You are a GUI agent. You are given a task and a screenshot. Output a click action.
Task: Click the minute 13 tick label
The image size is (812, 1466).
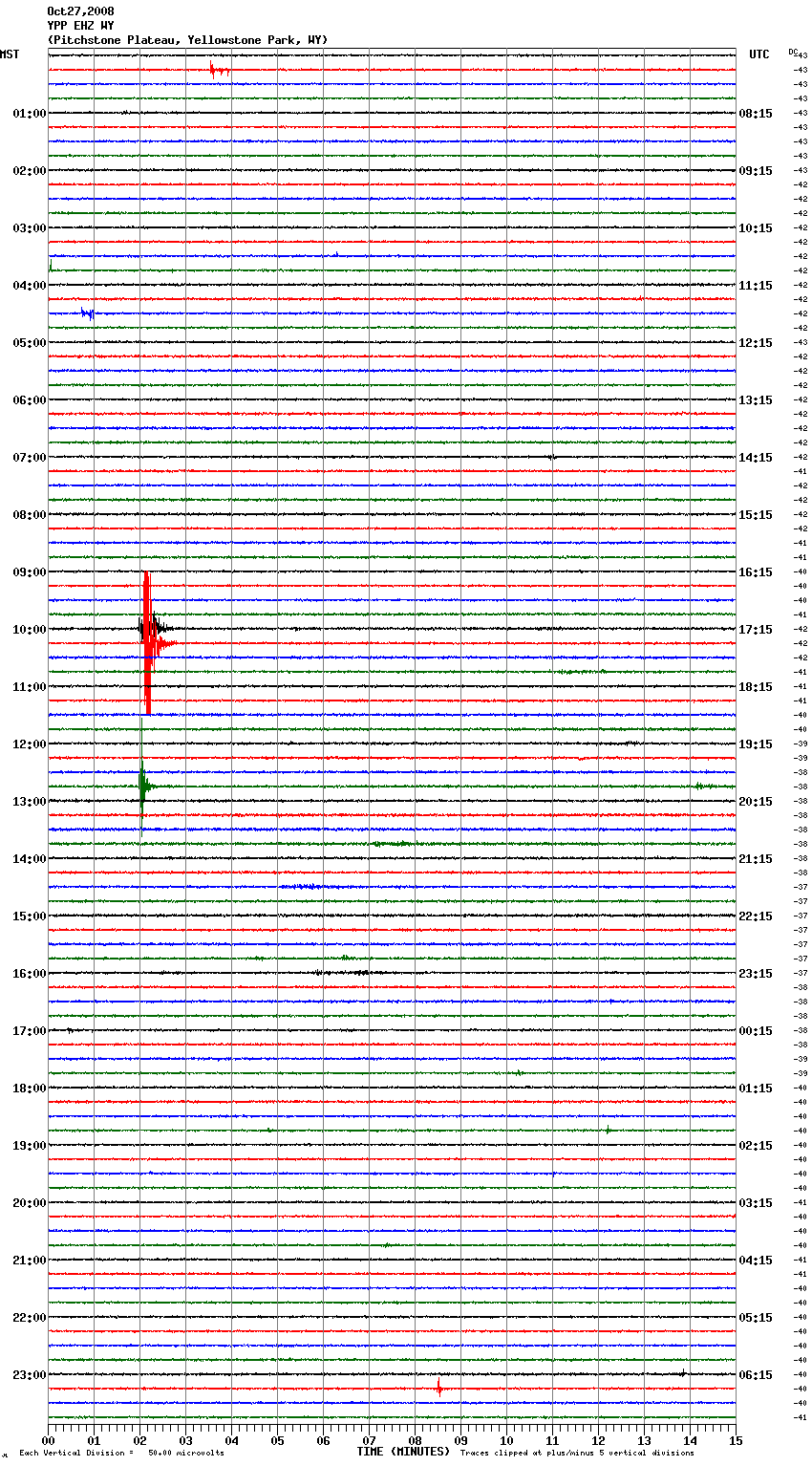pyautogui.click(x=644, y=1440)
